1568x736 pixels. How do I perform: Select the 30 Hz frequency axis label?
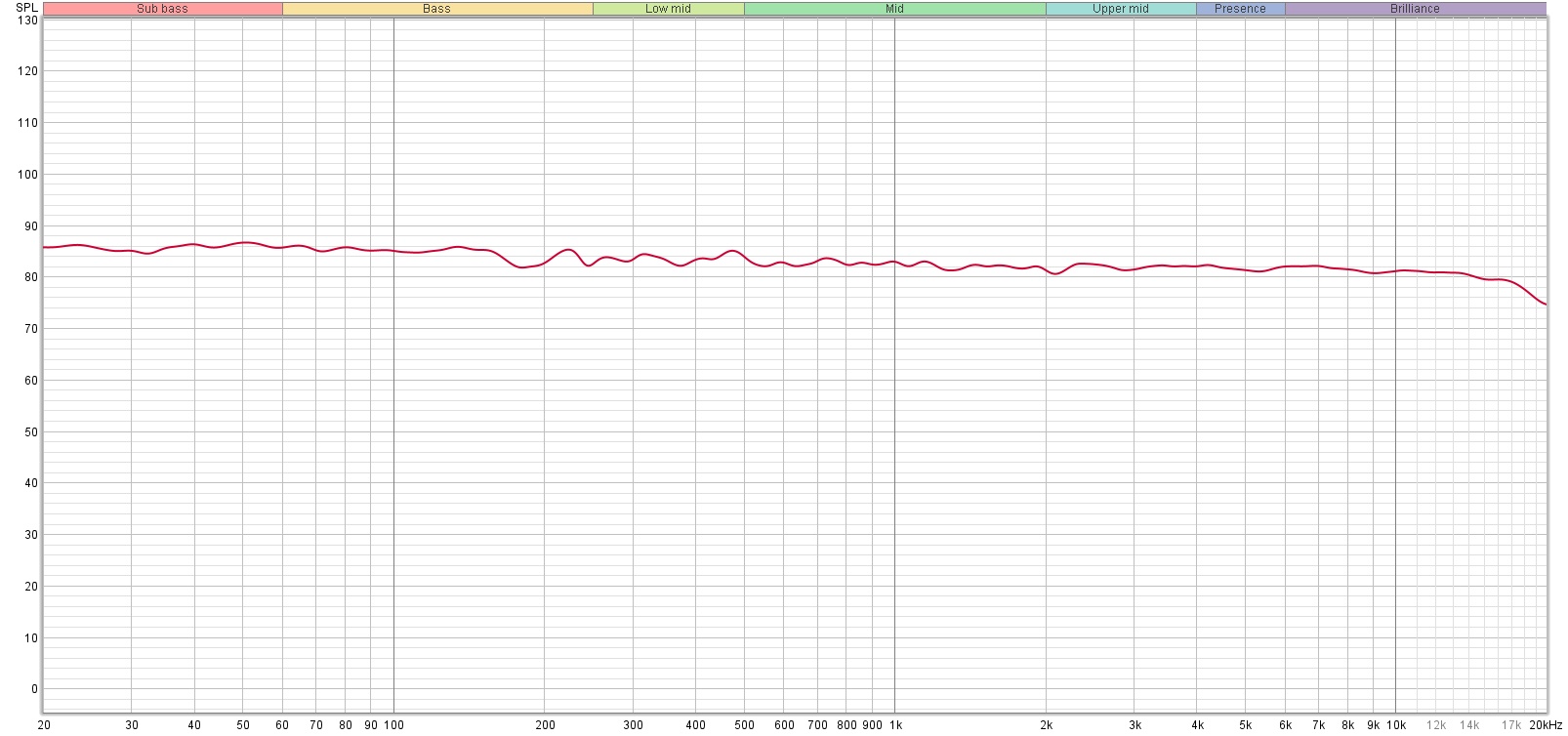132,725
